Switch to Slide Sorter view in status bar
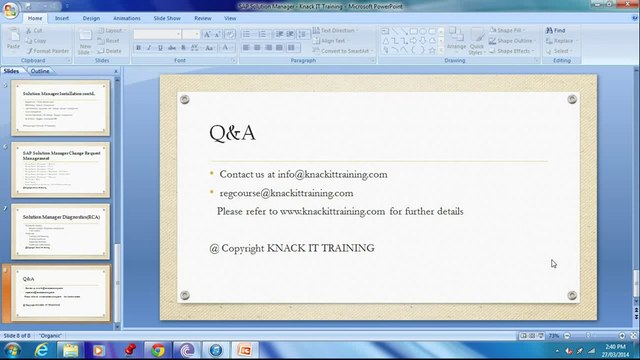Image resolution: width=640 pixels, height=360 pixels. click(532, 336)
